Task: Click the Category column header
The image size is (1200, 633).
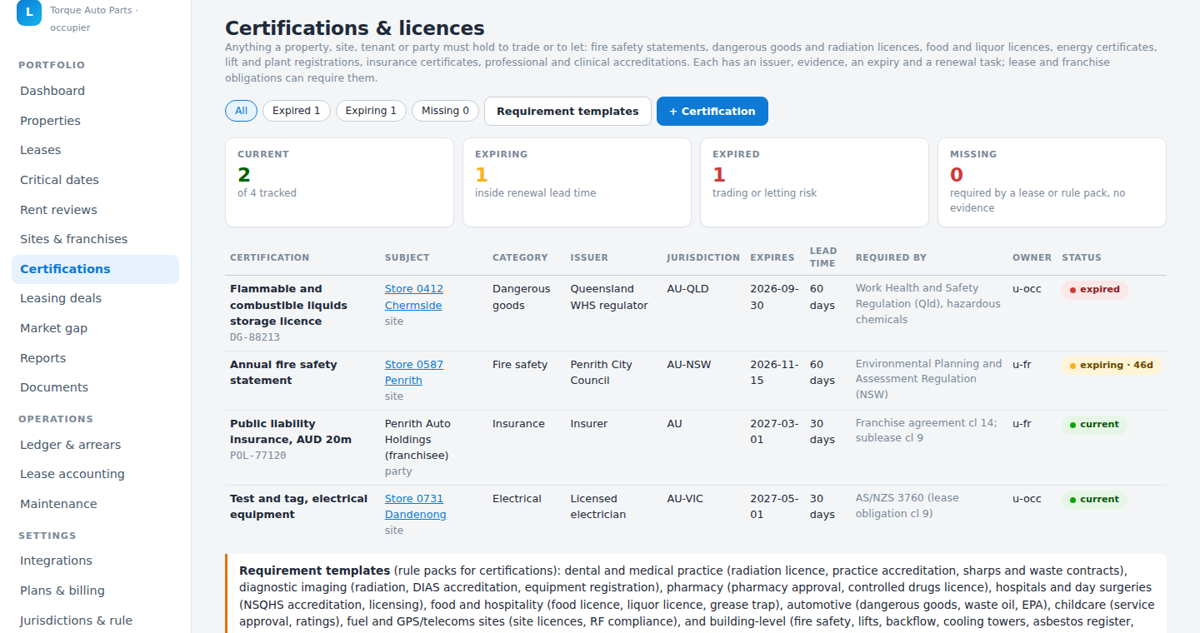Action: 520,258
